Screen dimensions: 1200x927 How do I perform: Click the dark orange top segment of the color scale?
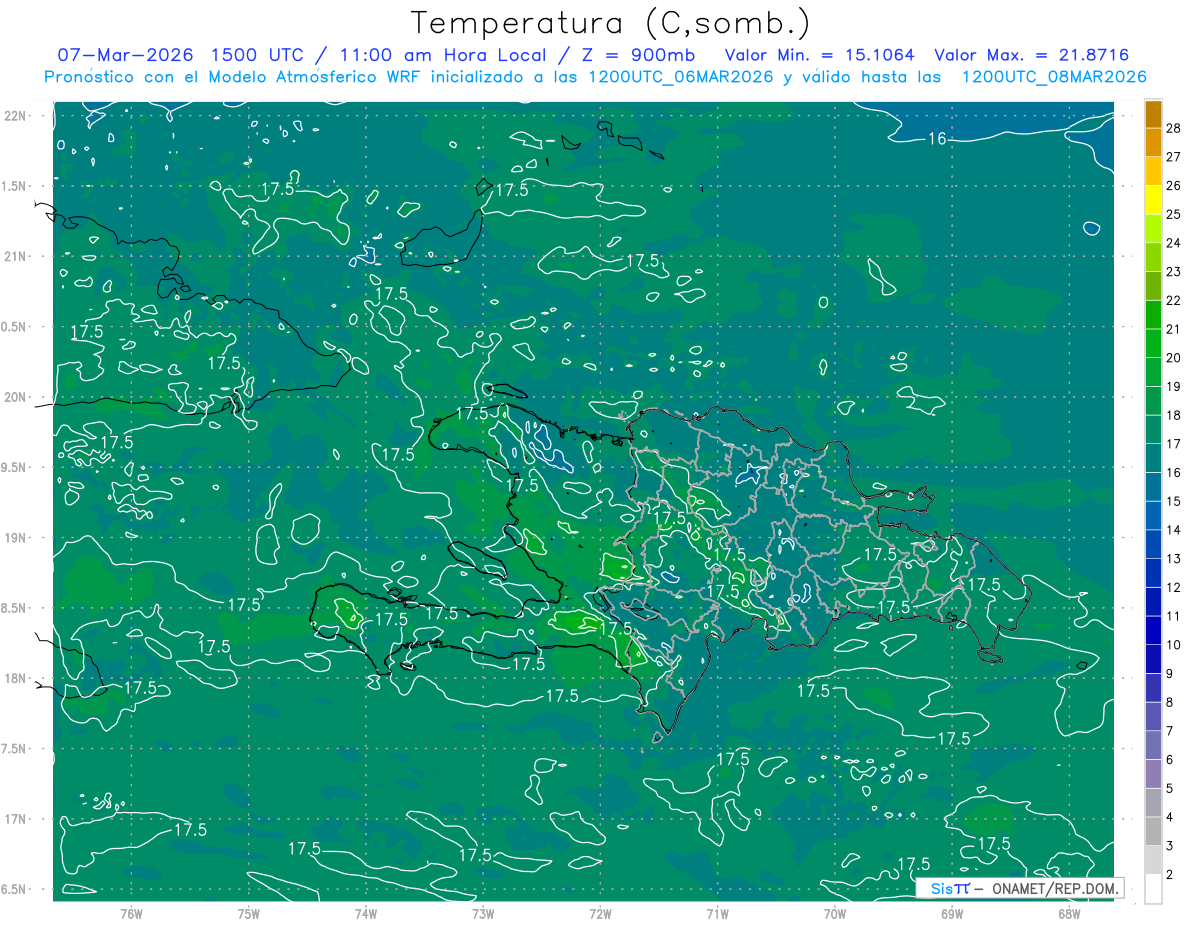(1153, 114)
